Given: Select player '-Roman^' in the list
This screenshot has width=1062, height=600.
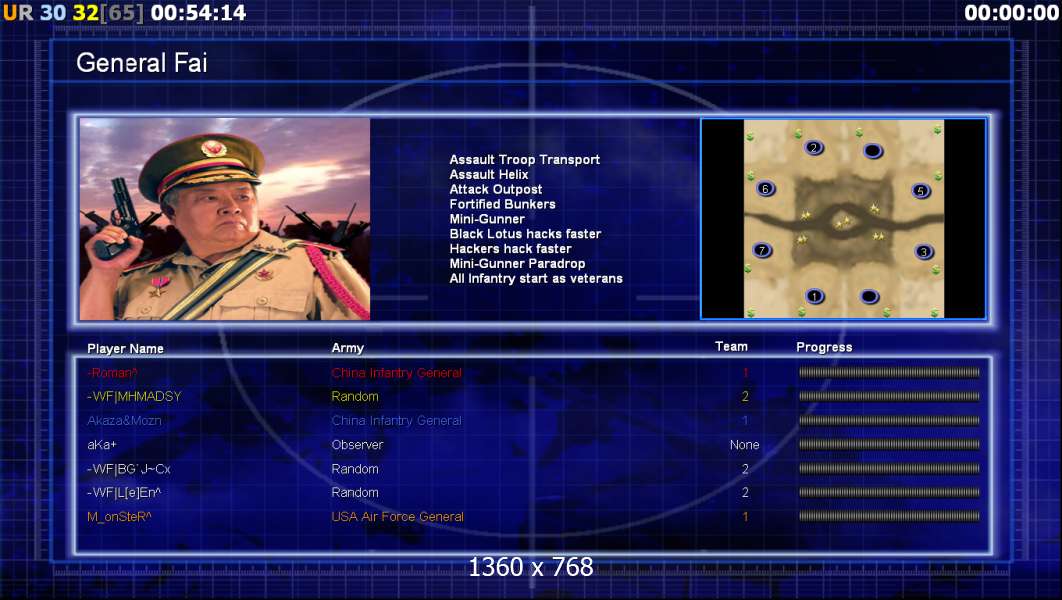Looking at the screenshot, I should coord(112,373).
